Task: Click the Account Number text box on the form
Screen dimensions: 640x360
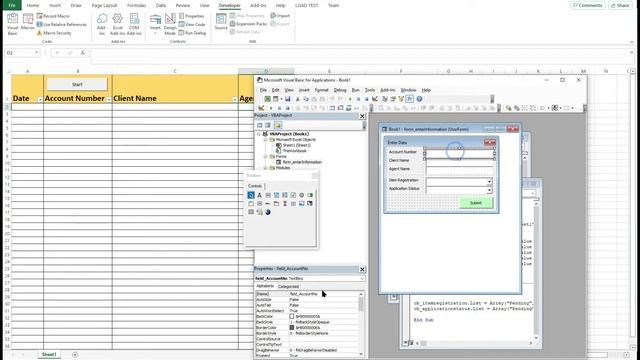Action: pos(460,153)
